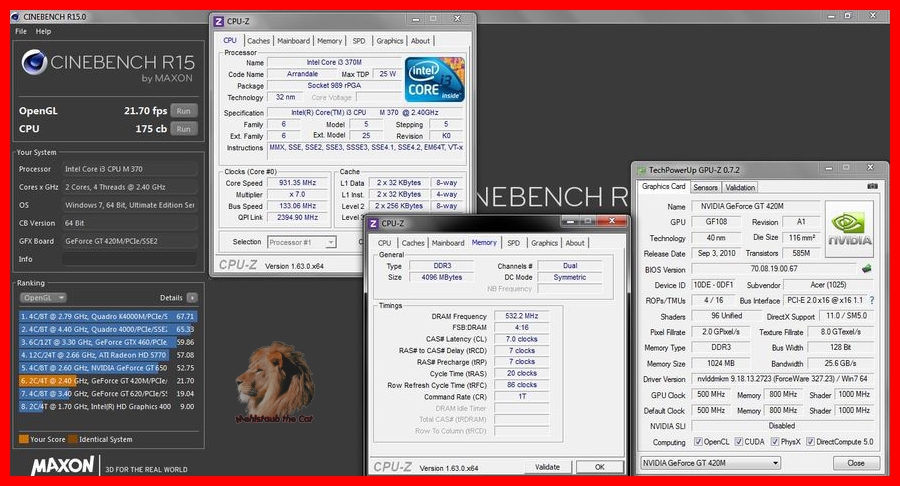
Task: Toggle the DirectCompute 5.0 checkbox
Action: 810,442
